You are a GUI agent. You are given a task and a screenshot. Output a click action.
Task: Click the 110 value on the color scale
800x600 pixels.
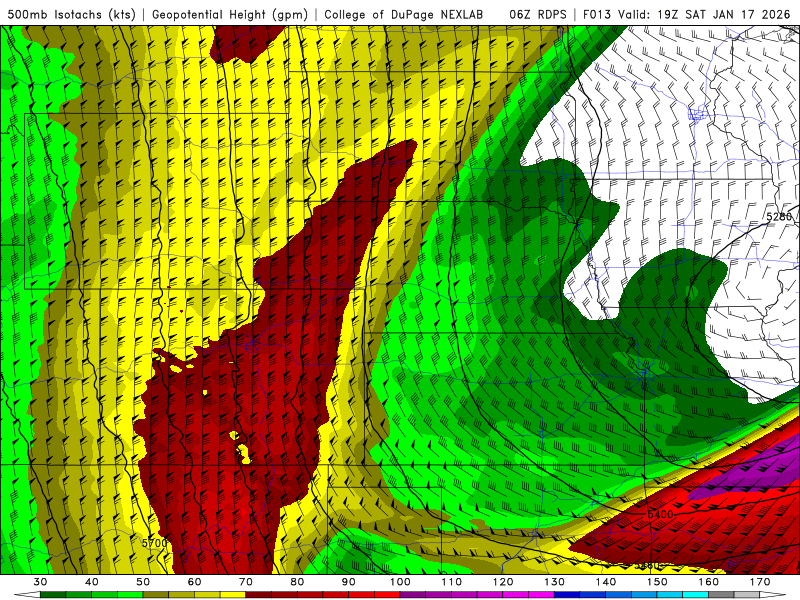pyautogui.click(x=452, y=582)
